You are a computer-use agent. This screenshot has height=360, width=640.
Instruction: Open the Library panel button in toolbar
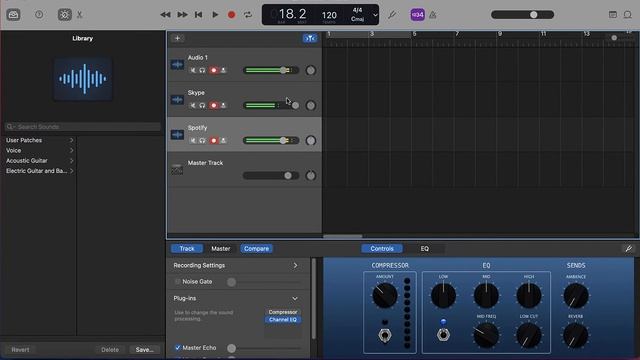[x=13, y=15]
